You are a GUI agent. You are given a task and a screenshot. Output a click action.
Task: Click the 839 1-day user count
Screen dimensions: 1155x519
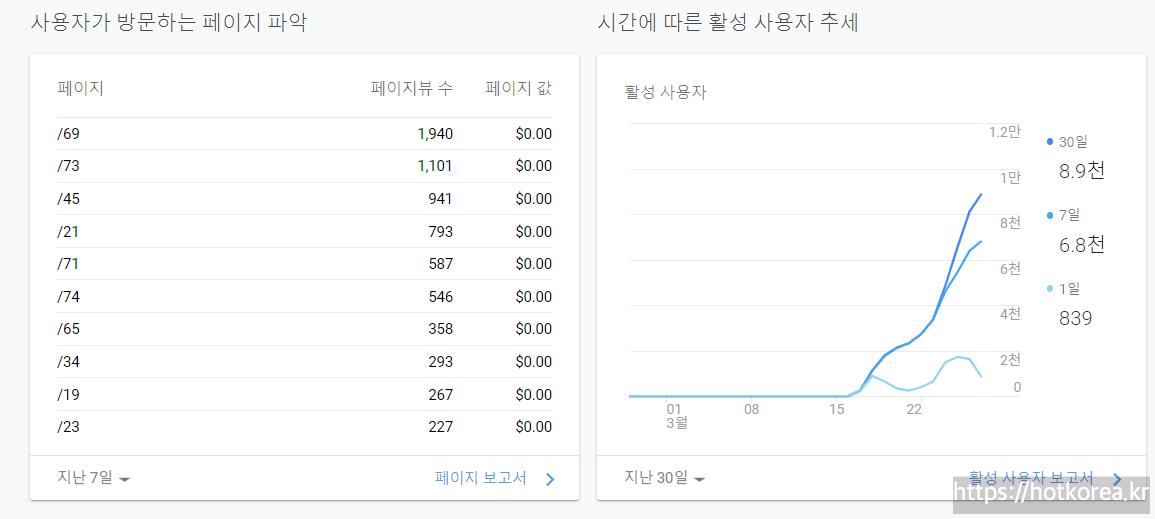pos(1075,319)
